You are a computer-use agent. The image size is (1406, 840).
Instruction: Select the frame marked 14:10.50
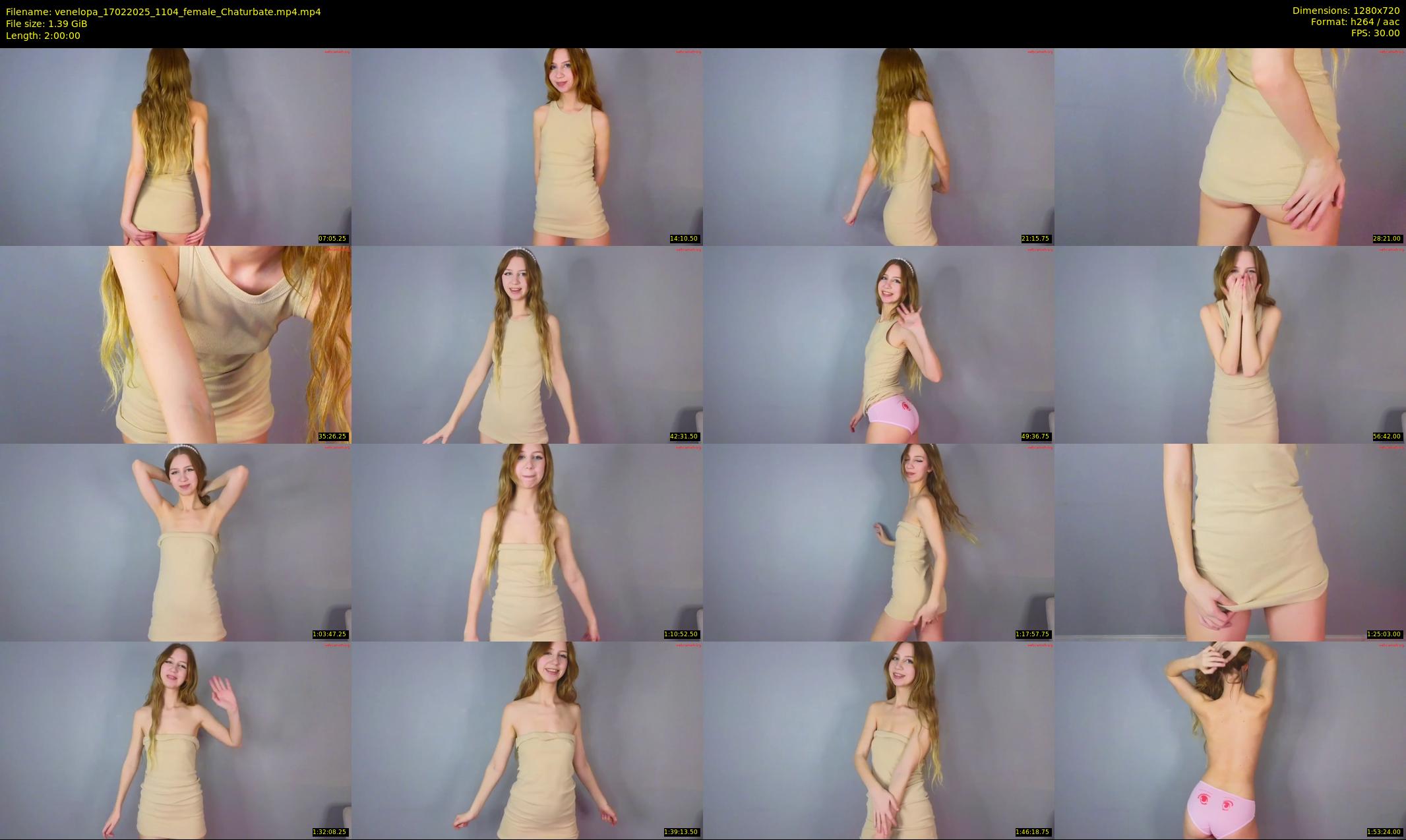(527, 146)
